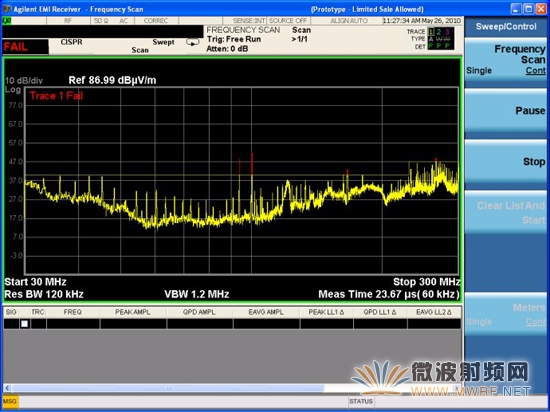Click the Stop softkey

pos(506,162)
